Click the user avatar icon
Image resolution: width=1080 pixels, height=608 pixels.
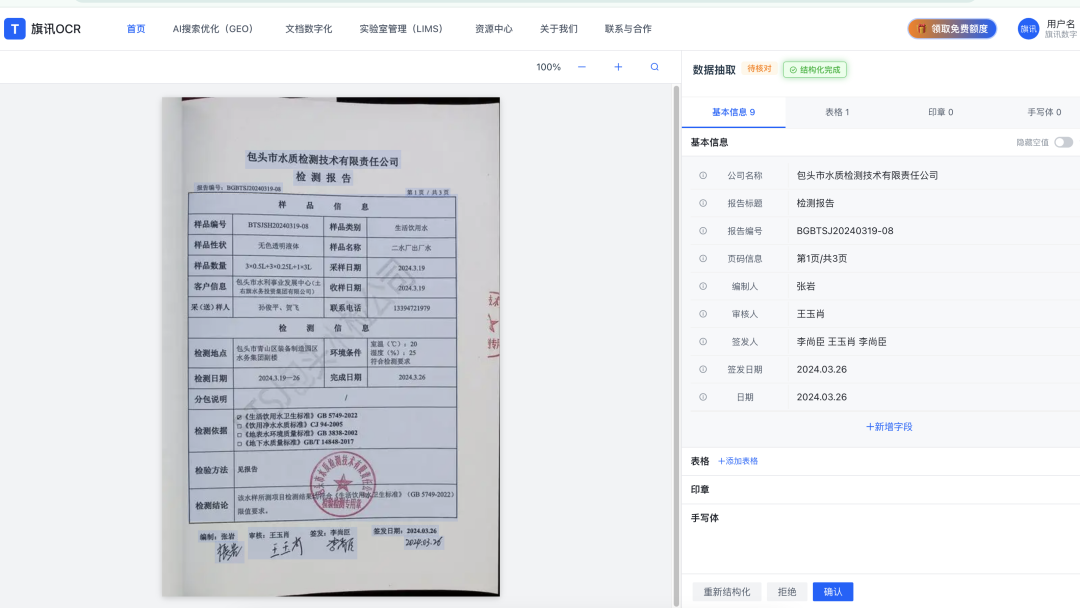click(1028, 29)
